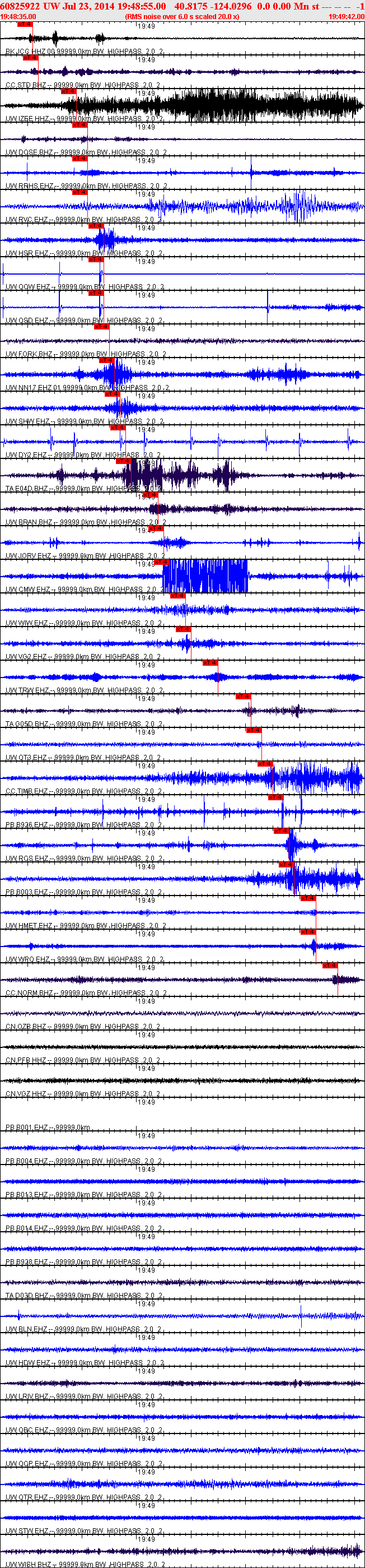Click the pick flag on TA E04D trace
Viewport: 365px width, 1568px height.
coord(124,461)
